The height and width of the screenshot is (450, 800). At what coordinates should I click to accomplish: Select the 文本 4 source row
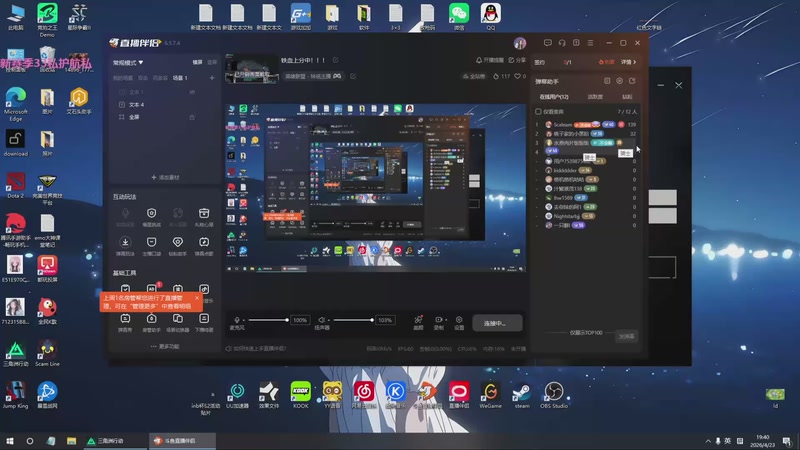[x=163, y=105]
